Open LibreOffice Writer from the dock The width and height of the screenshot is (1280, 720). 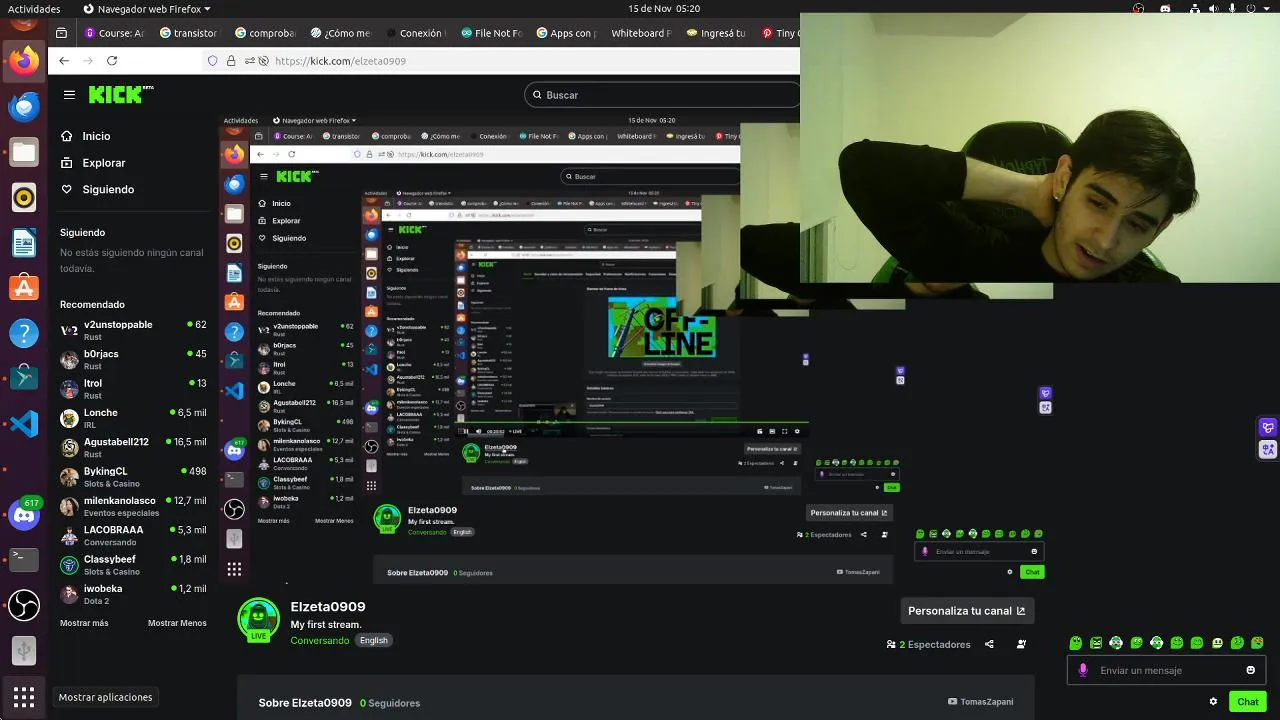[x=24, y=243]
